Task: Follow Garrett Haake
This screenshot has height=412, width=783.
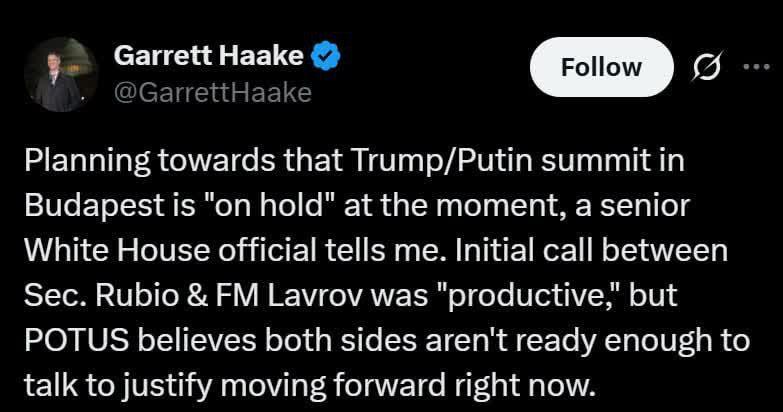Action: click(x=601, y=67)
